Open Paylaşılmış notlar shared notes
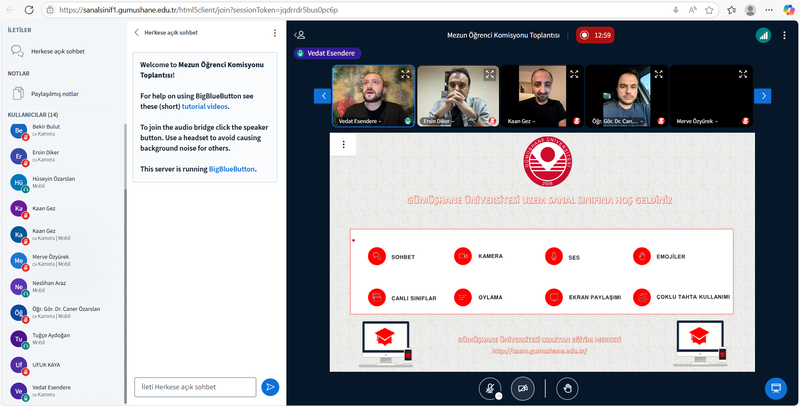The width and height of the screenshot is (800, 406). pos(63,94)
